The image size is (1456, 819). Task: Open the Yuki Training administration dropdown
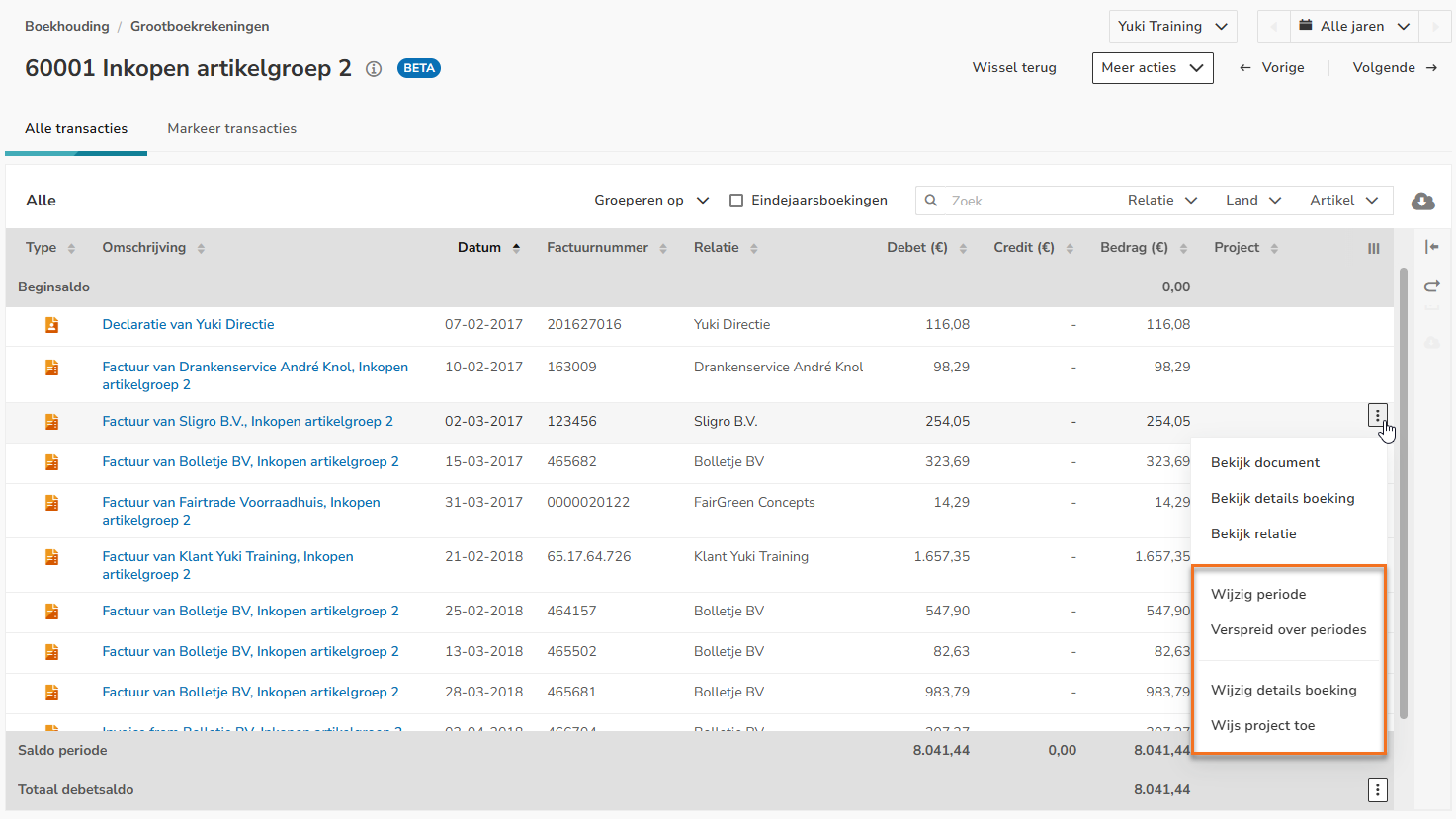coord(1172,27)
